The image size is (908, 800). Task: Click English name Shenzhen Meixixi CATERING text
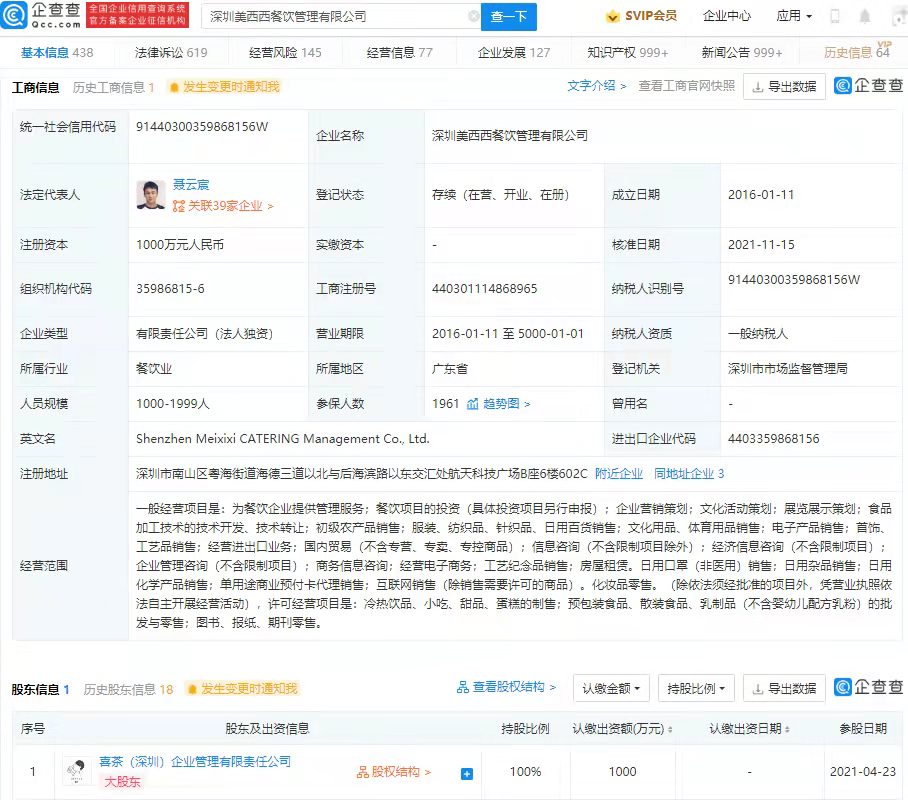(x=283, y=439)
